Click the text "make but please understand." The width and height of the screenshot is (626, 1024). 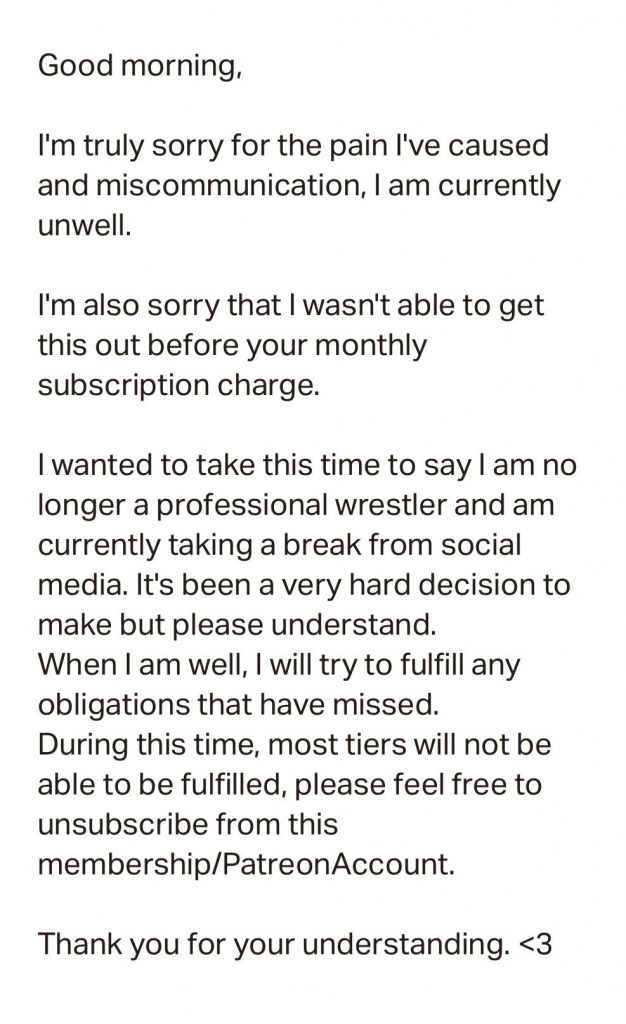[239, 626]
